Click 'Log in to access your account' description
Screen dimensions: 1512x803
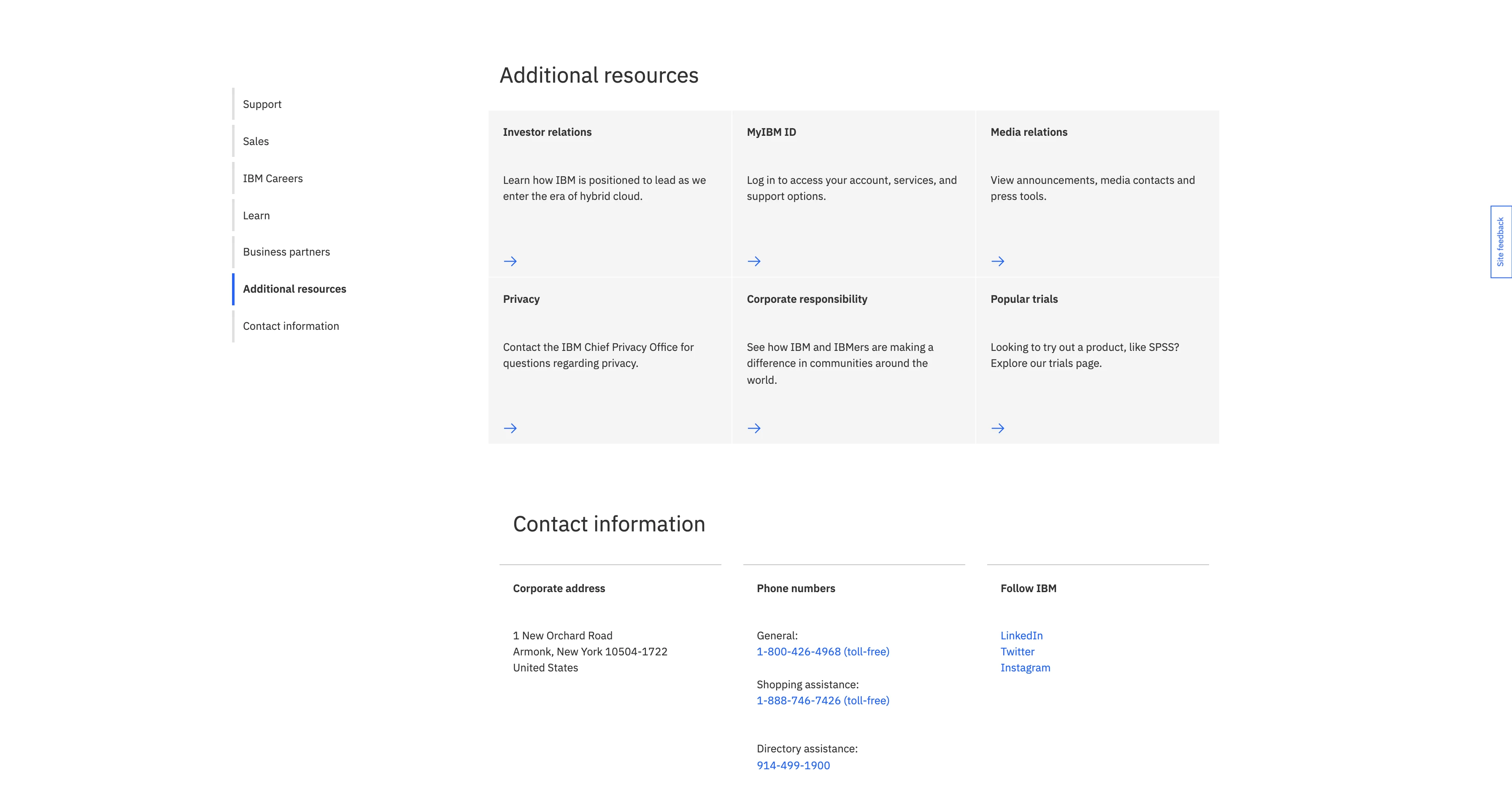coord(852,188)
